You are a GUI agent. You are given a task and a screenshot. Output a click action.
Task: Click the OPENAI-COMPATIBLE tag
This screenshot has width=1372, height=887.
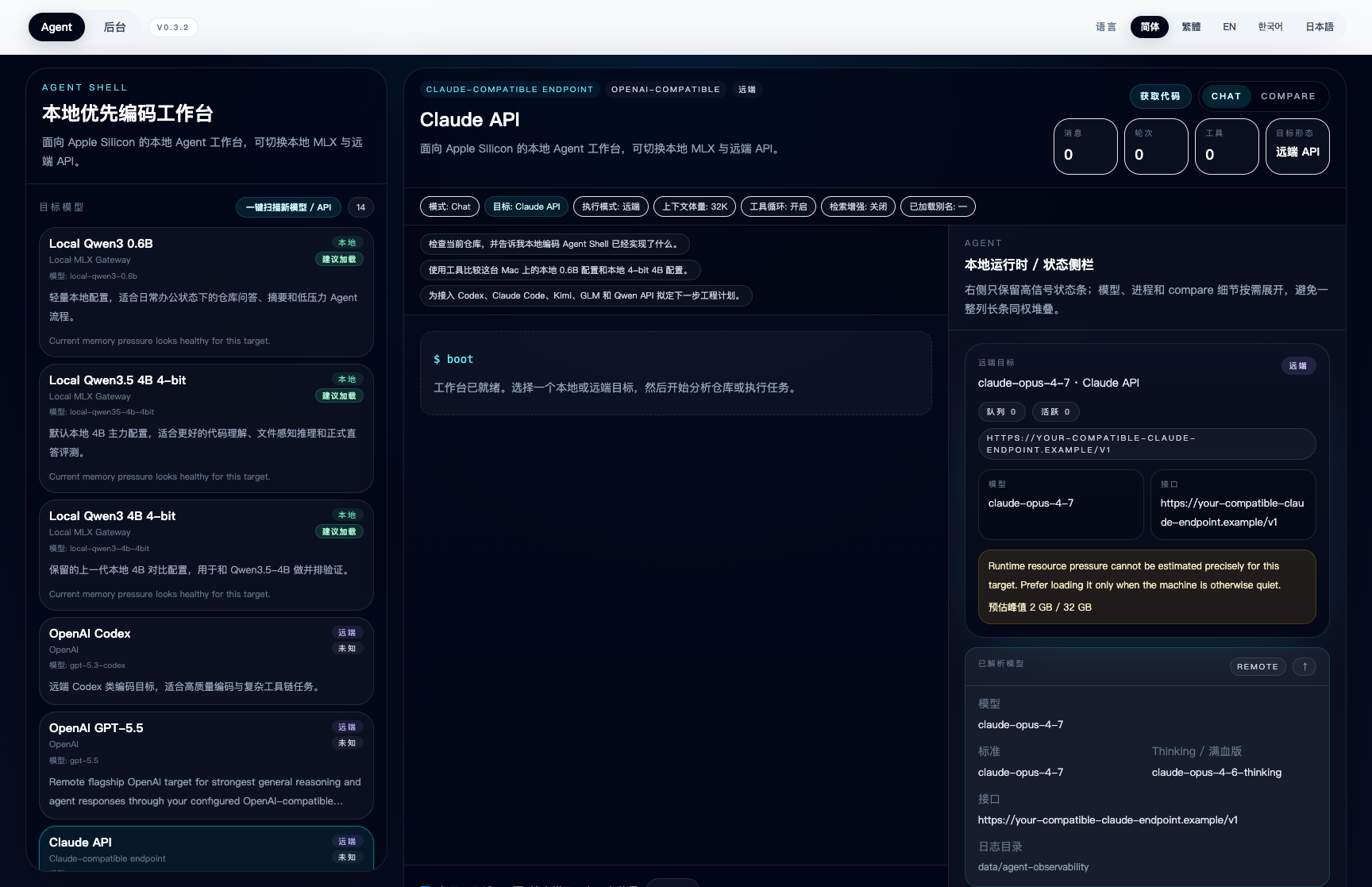pyautogui.click(x=665, y=89)
